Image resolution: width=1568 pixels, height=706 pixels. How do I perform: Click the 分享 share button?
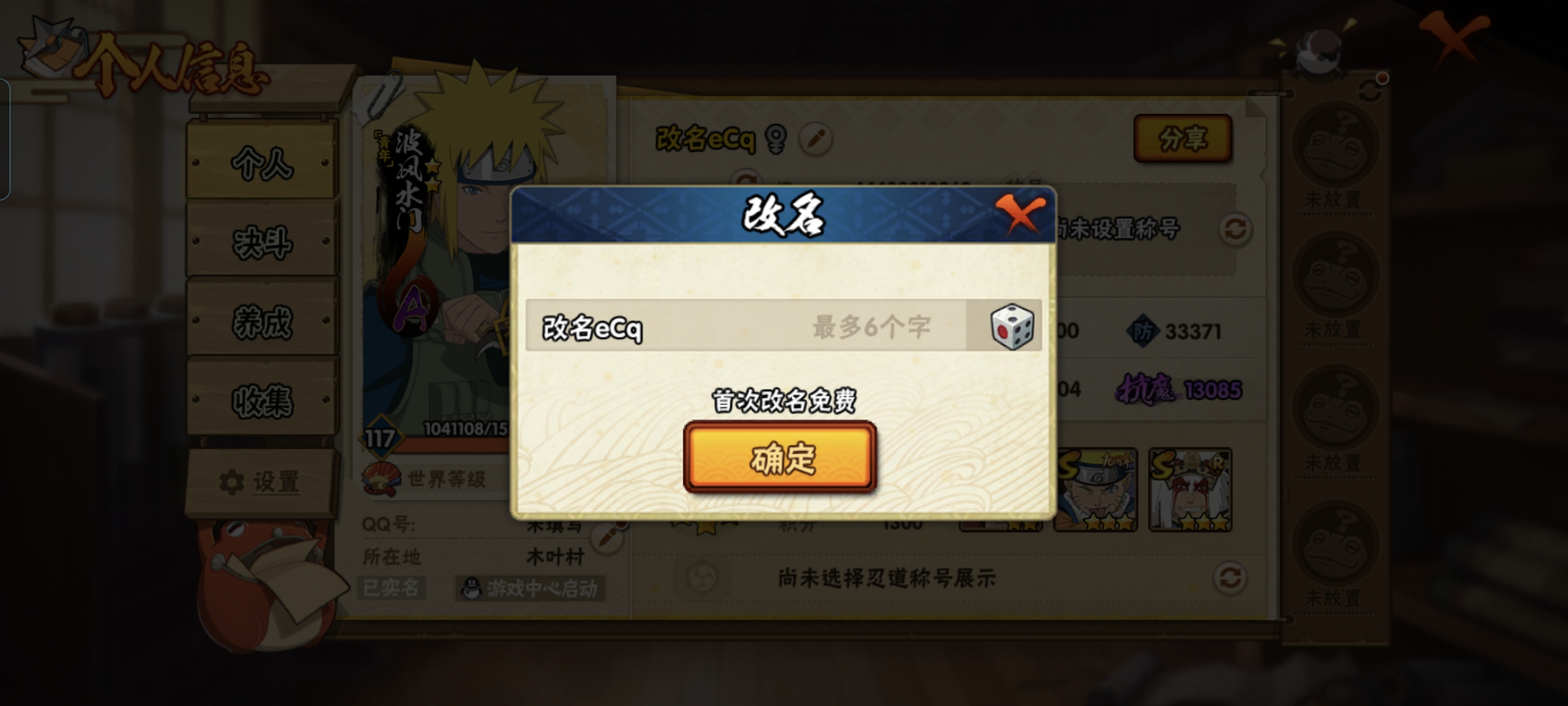click(x=1182, y=138)
